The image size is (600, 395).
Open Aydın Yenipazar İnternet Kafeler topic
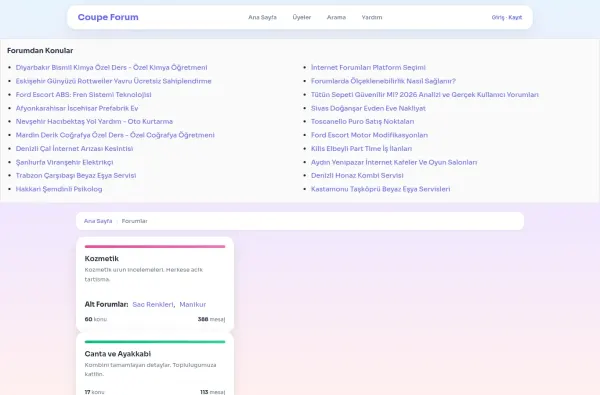(x=394, y=162)
